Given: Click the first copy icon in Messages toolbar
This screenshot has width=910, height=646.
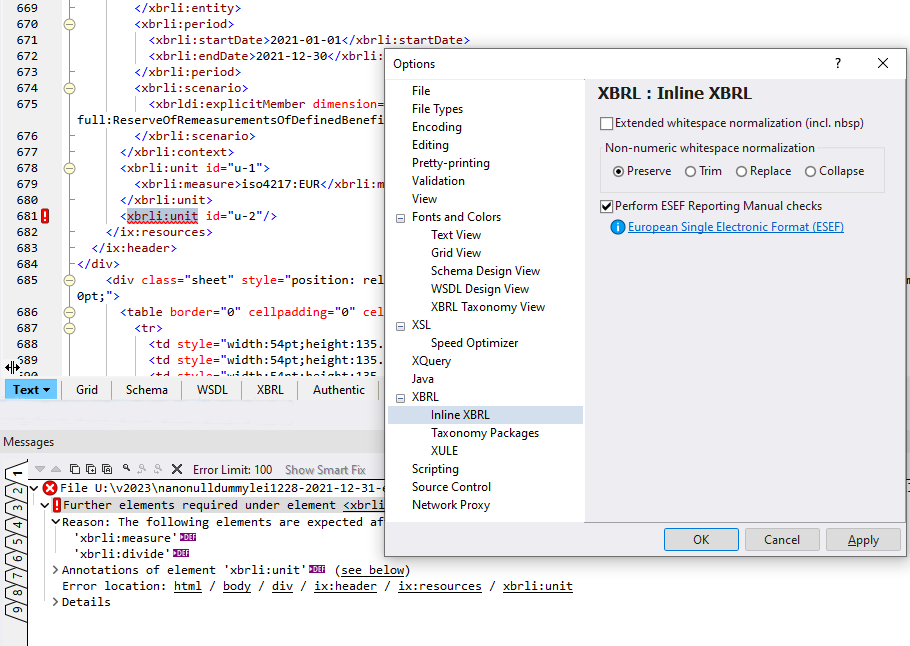Looking at the screenshot, I should pyautogui.click(x=74, y=469).
